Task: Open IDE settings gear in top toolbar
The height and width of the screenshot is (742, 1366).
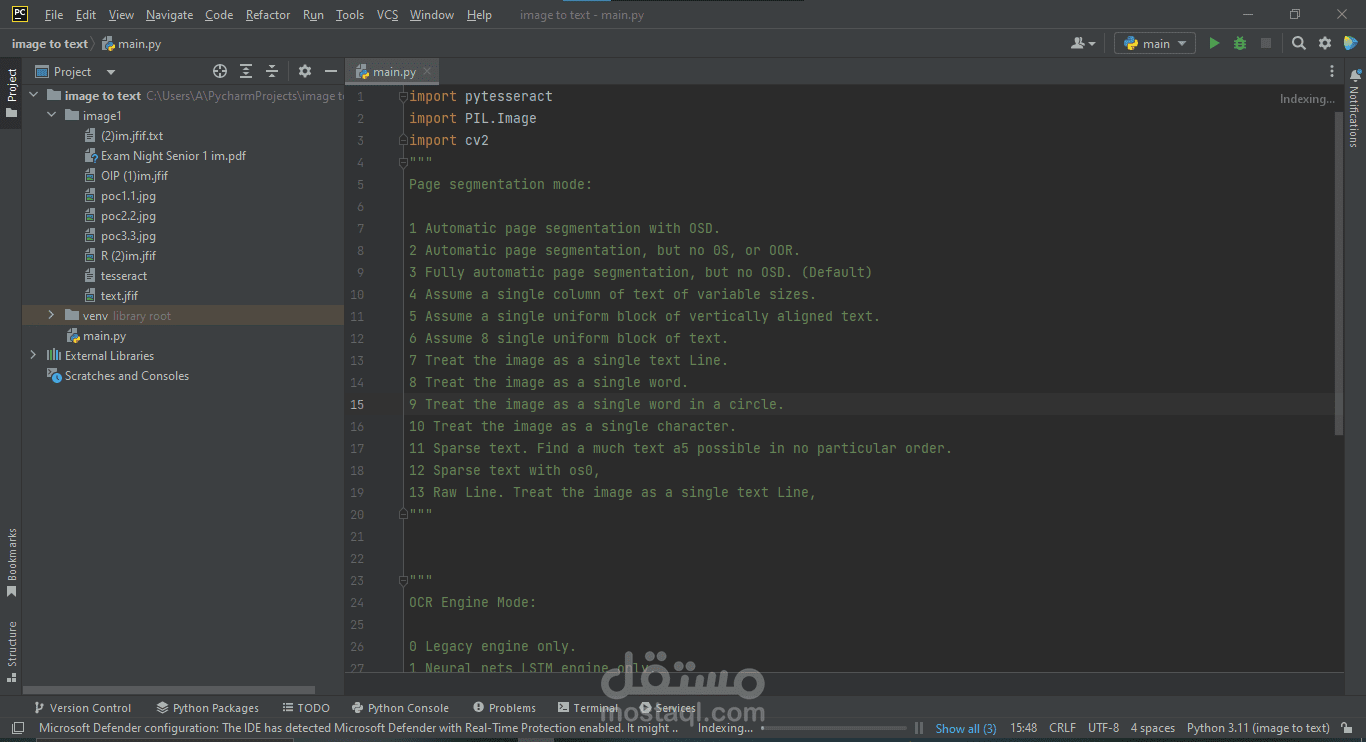Action: click(x=1325, y=43)
